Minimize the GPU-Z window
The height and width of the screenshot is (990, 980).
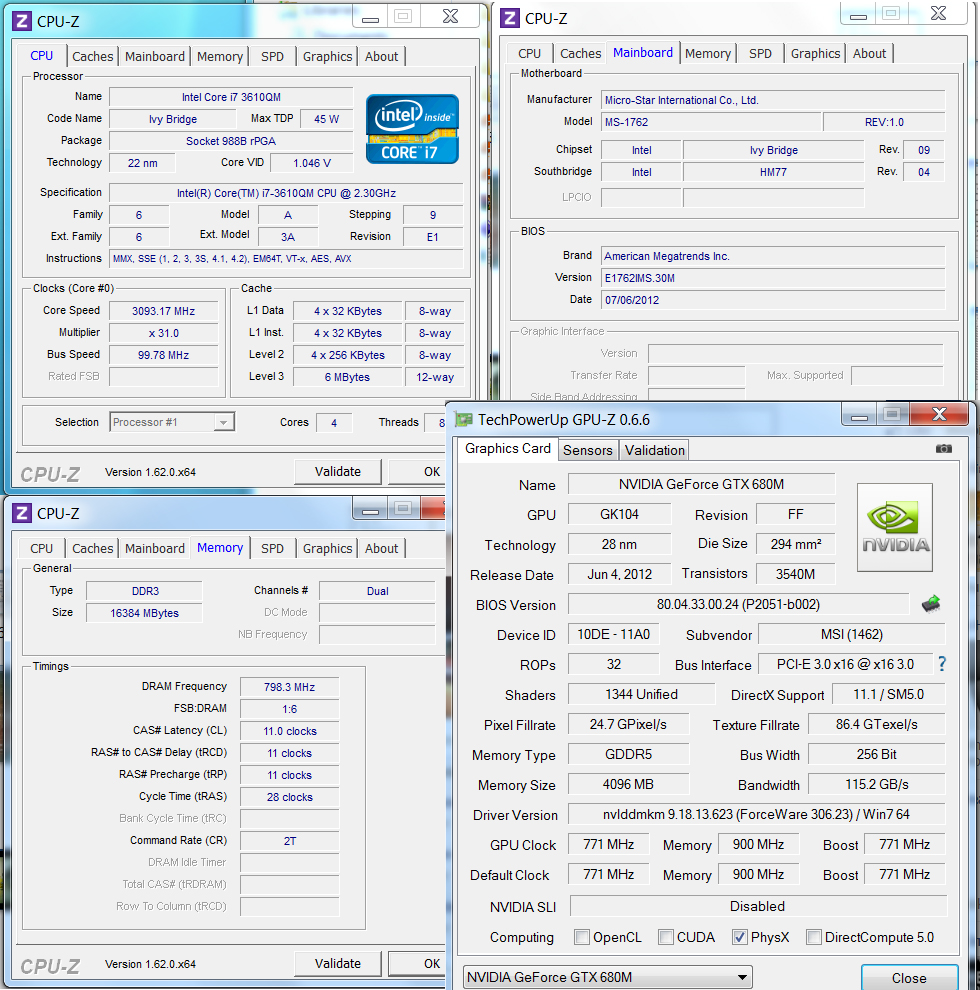pyautogui.click(x=859, y=415)
